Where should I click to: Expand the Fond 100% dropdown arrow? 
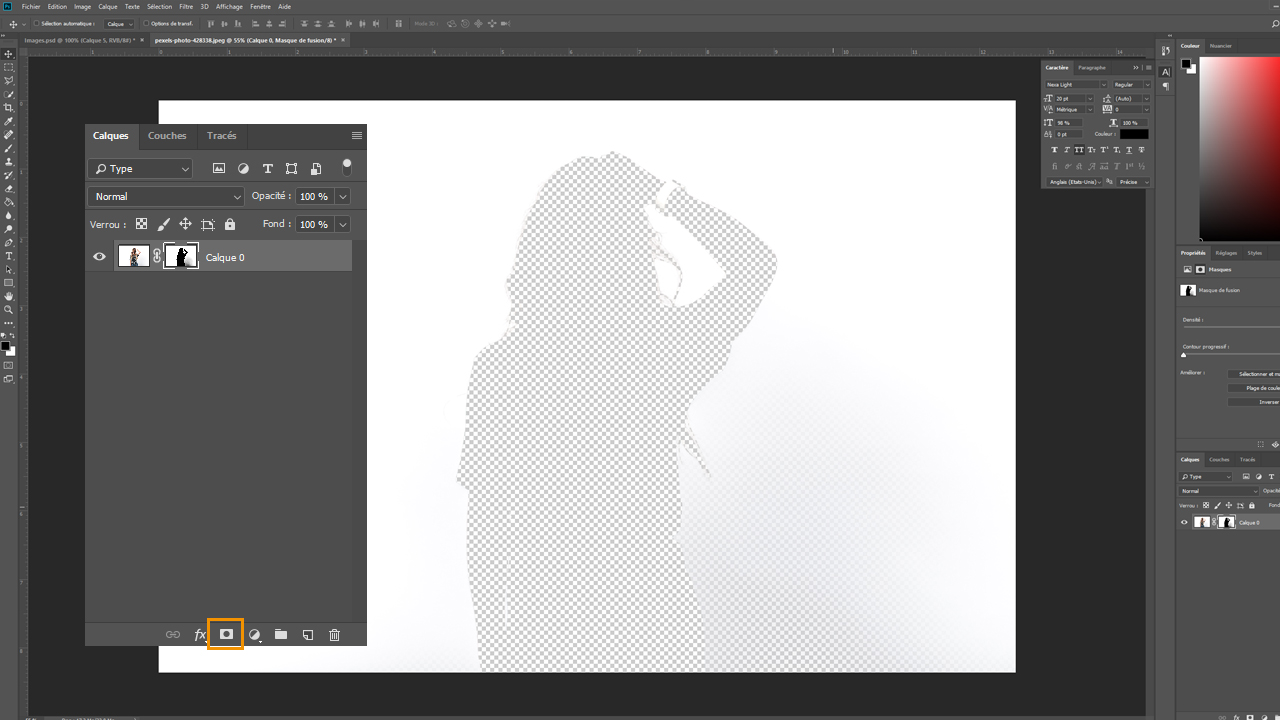point(343,225)
